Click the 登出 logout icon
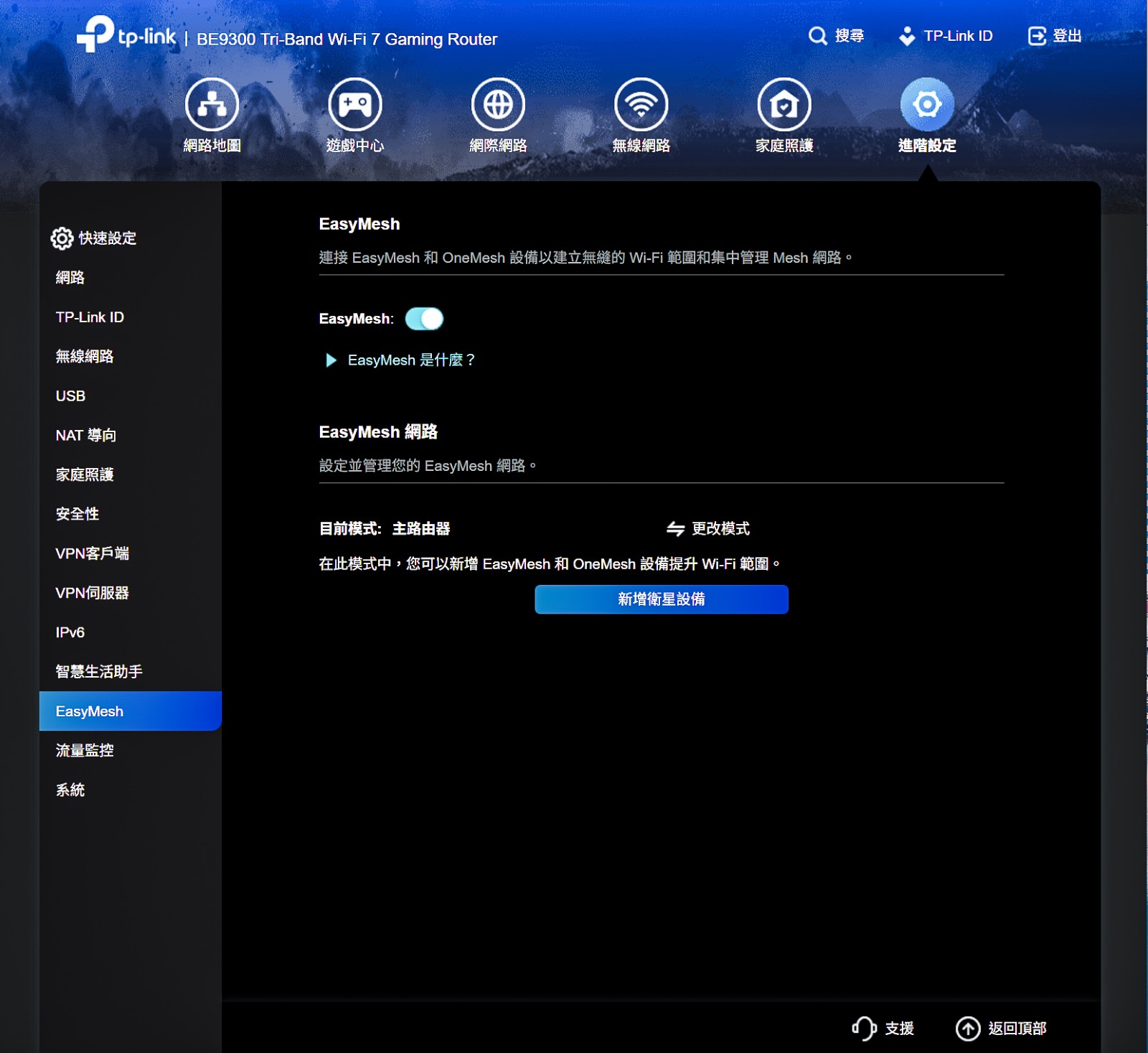Viewport: 1148px width, 1053px height. pyautogui.click(x=1037, y=36)
